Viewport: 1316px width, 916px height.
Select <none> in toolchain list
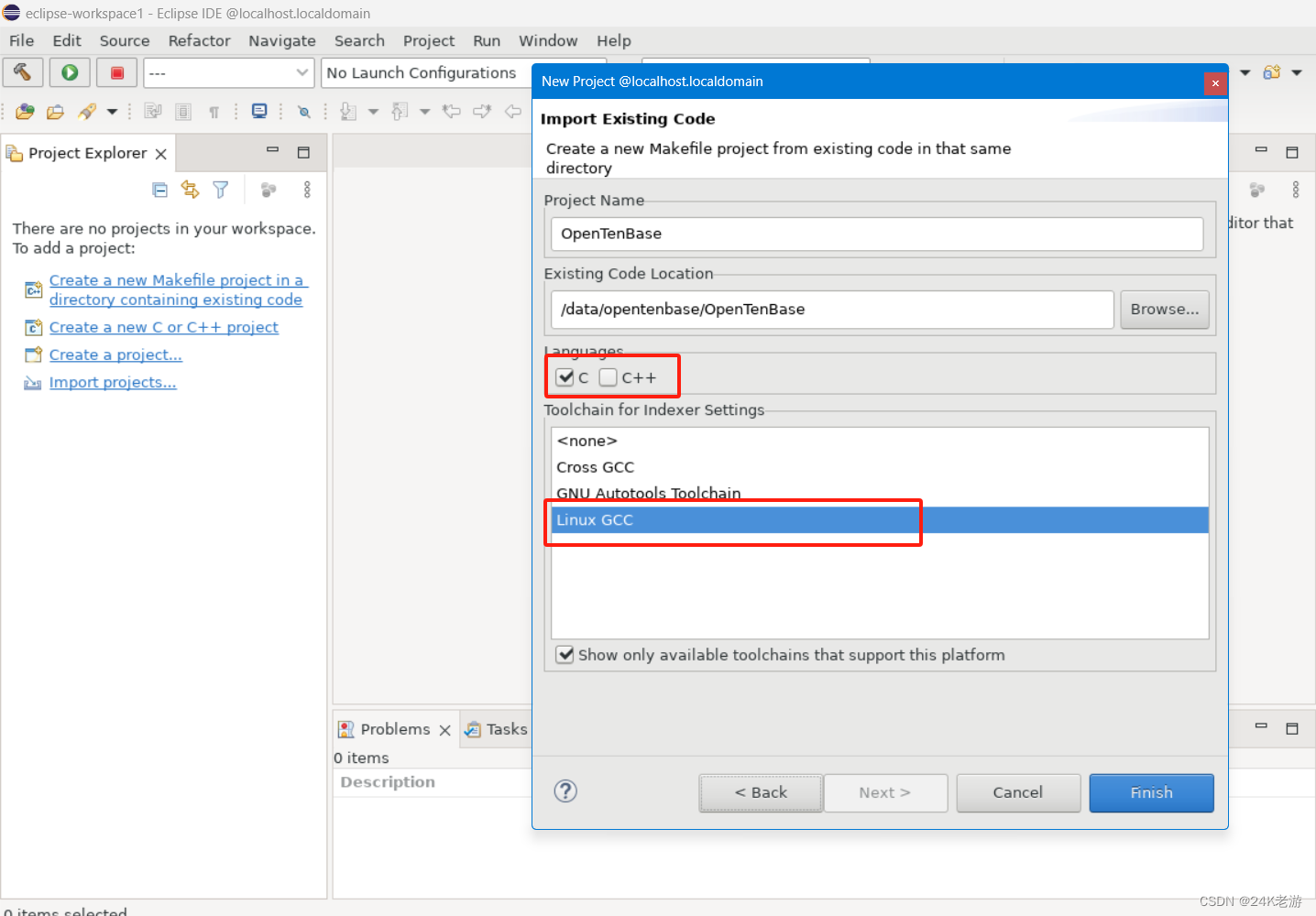coord(880,442)
